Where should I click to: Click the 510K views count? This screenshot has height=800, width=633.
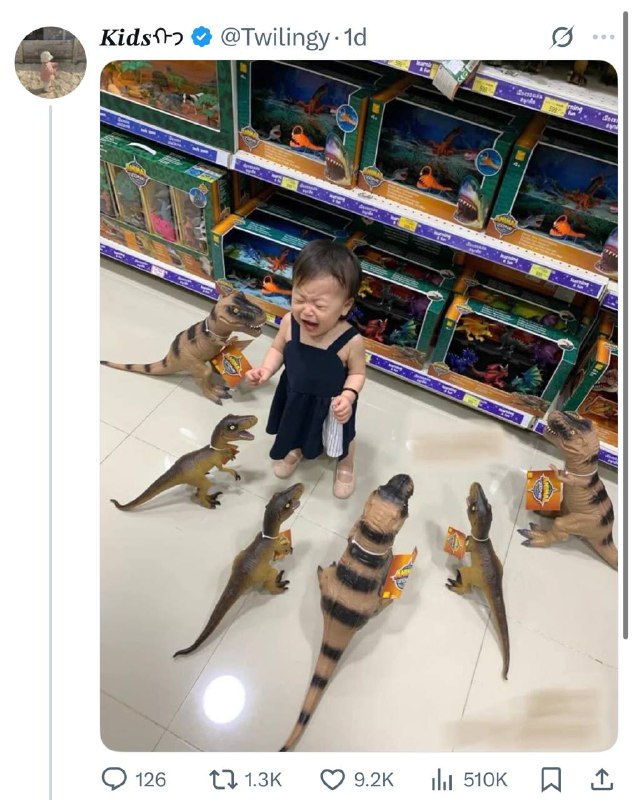click(x=485, y=780)
